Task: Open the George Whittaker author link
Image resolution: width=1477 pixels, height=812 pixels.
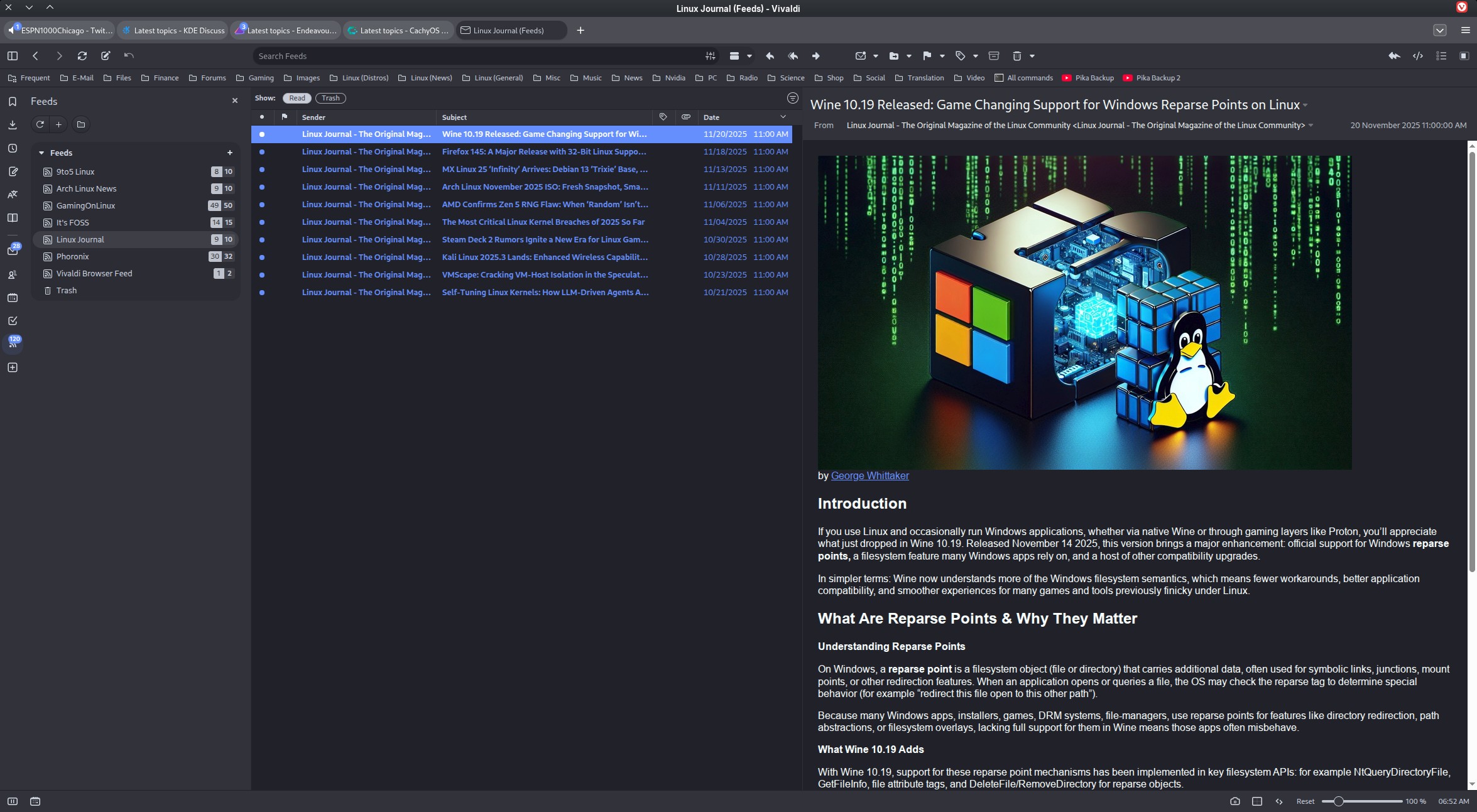Action: pyautogui.click(x=869, y=475)
